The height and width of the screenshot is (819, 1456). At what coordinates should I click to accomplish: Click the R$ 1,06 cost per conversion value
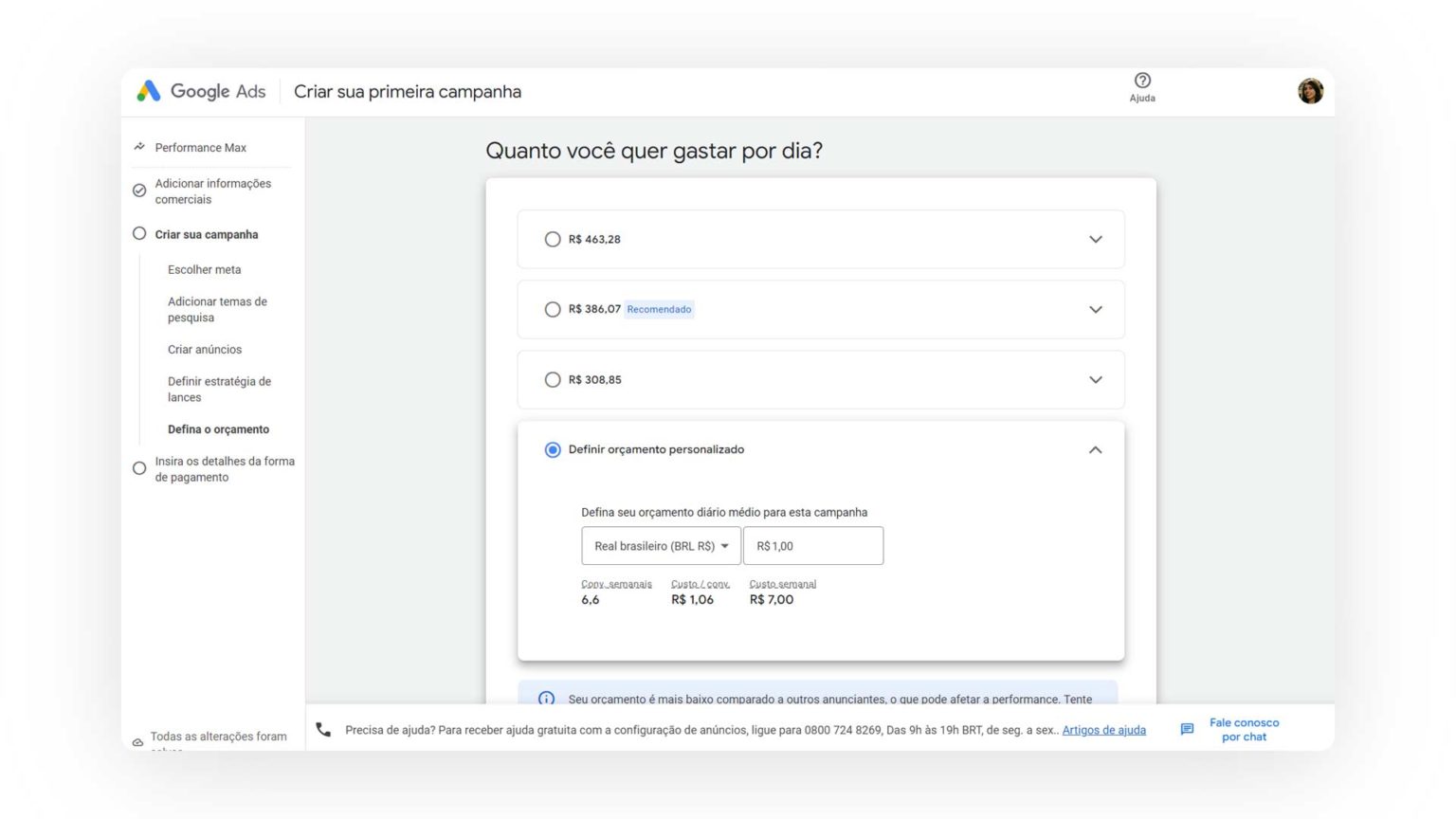coord(692,599)
